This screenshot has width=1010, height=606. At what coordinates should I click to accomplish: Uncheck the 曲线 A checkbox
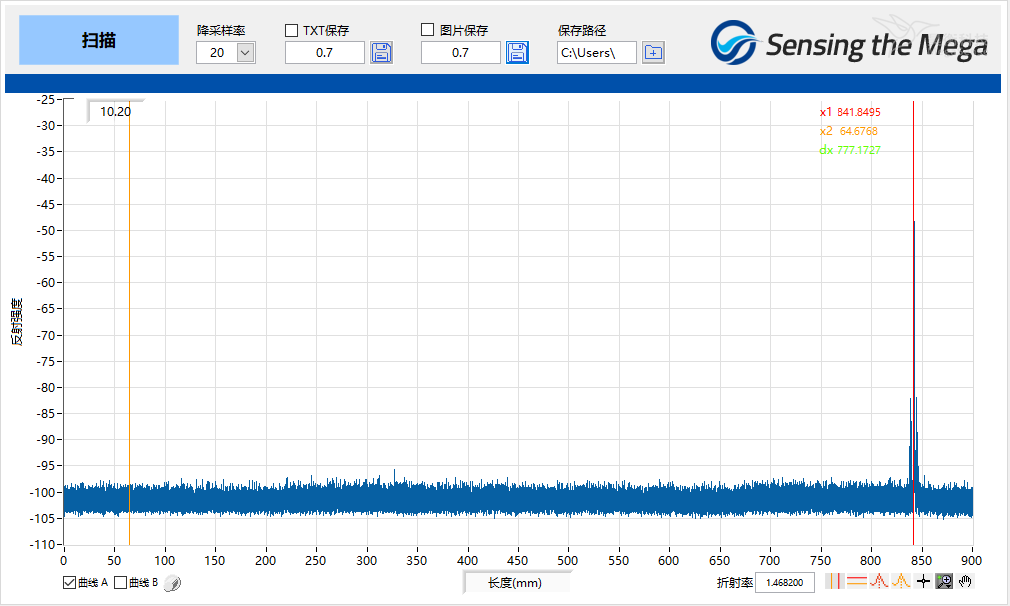pos(69,583)
